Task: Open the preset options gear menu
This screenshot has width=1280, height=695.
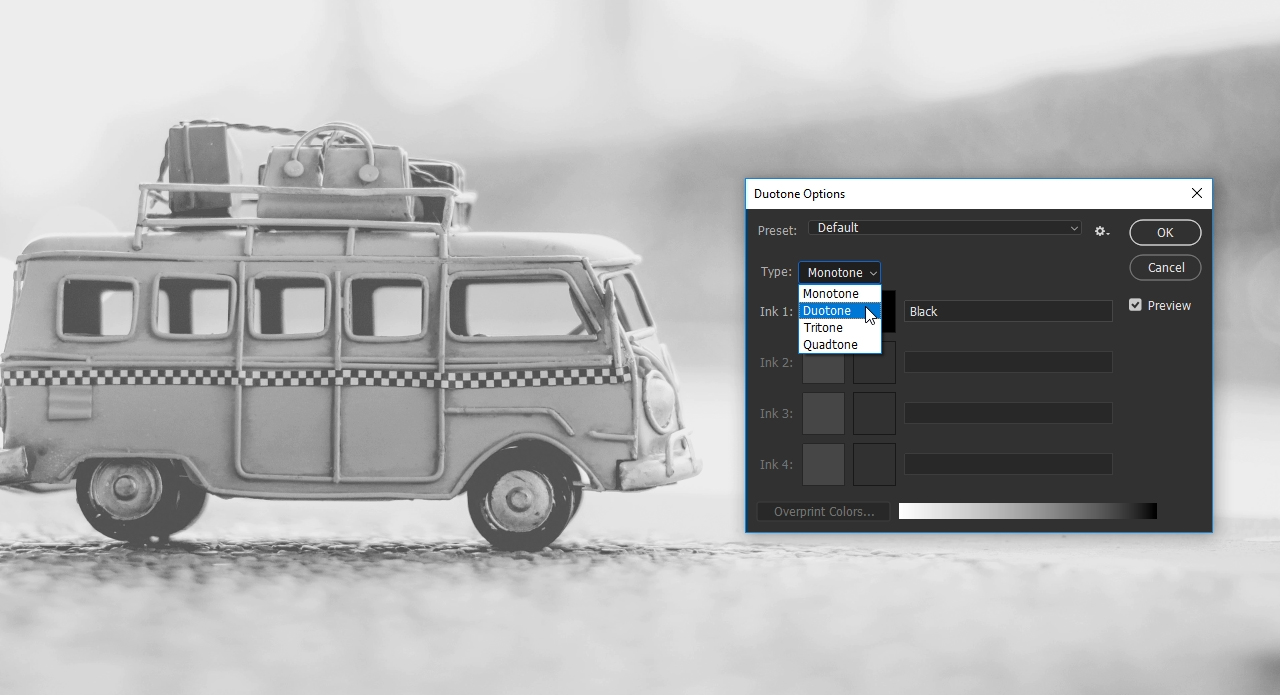Action: tap(1101, 231)
